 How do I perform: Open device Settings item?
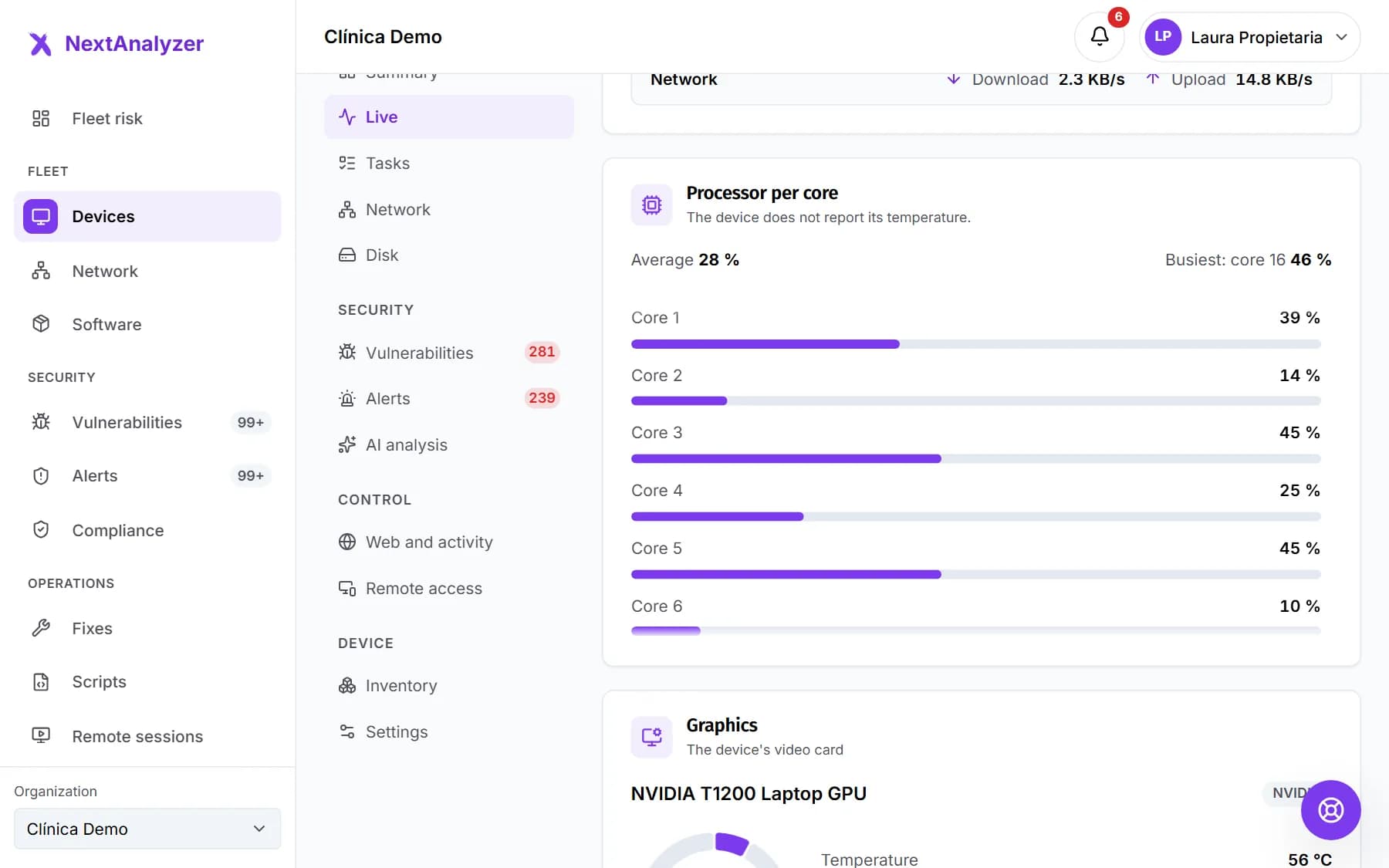click(449, 731)
